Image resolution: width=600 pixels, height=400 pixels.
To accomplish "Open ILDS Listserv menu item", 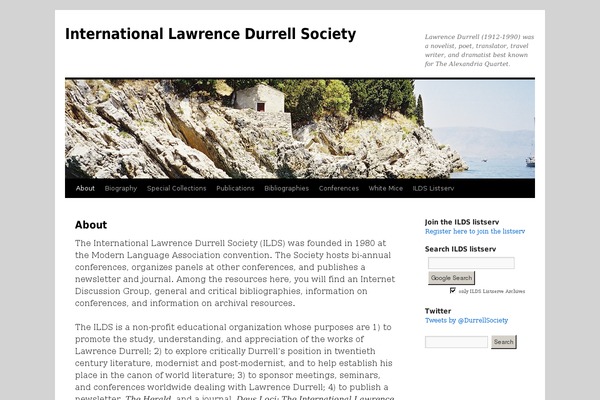I will click(x=433, y=188).
